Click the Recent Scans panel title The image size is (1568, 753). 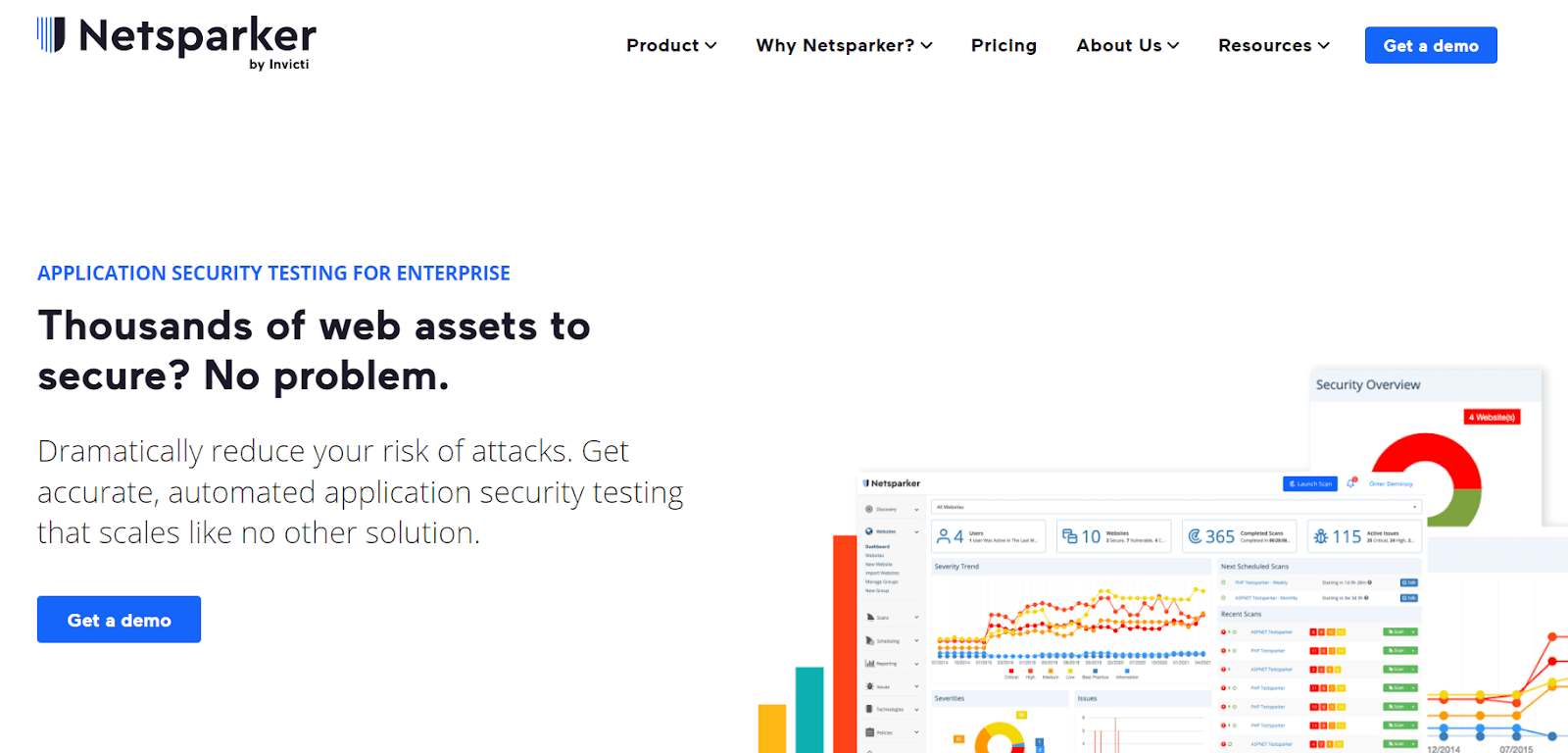[x=1241, y=614]
